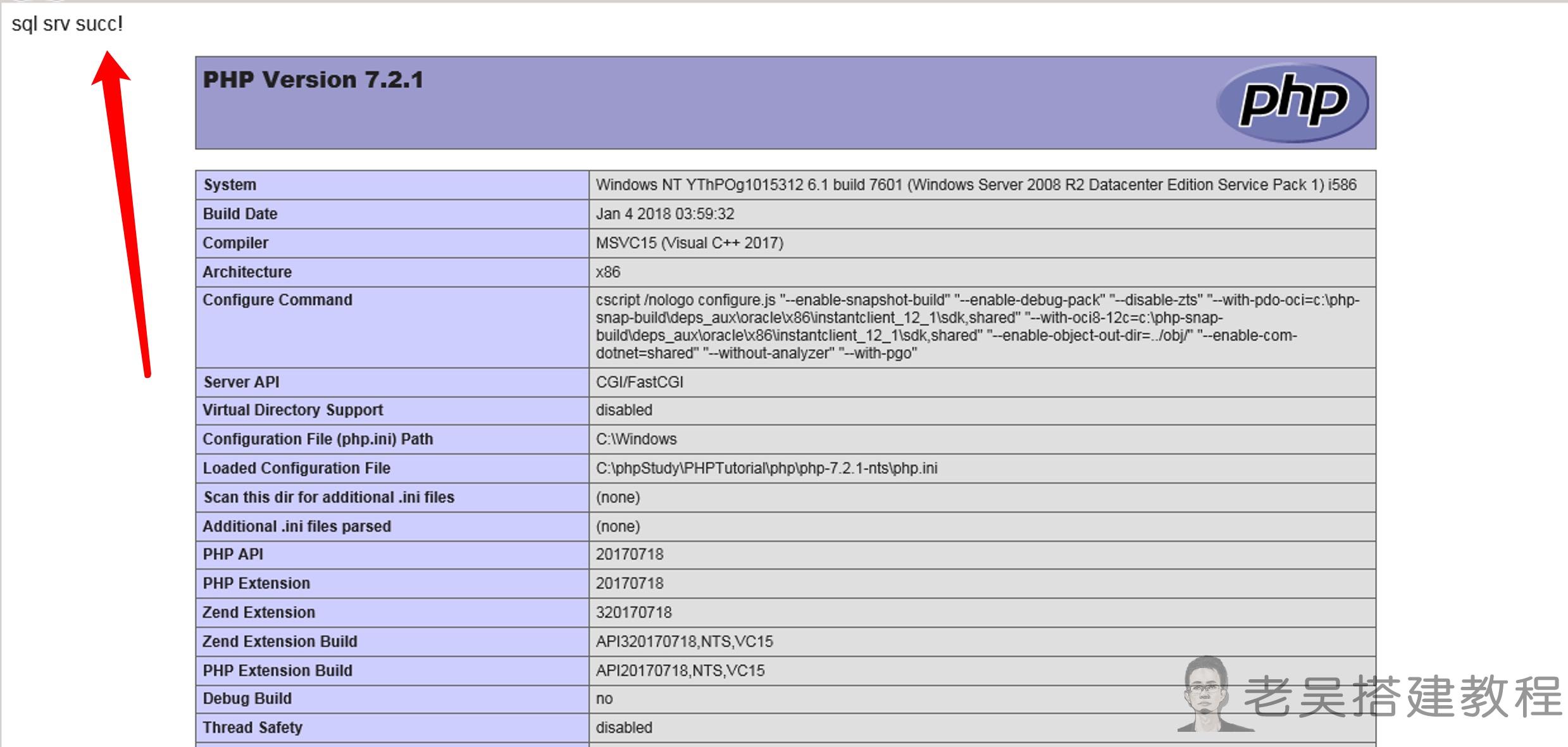Click 'disabled' value for Thread Safety
Screen dimensions: 1568x747
(x=624, y=728)
